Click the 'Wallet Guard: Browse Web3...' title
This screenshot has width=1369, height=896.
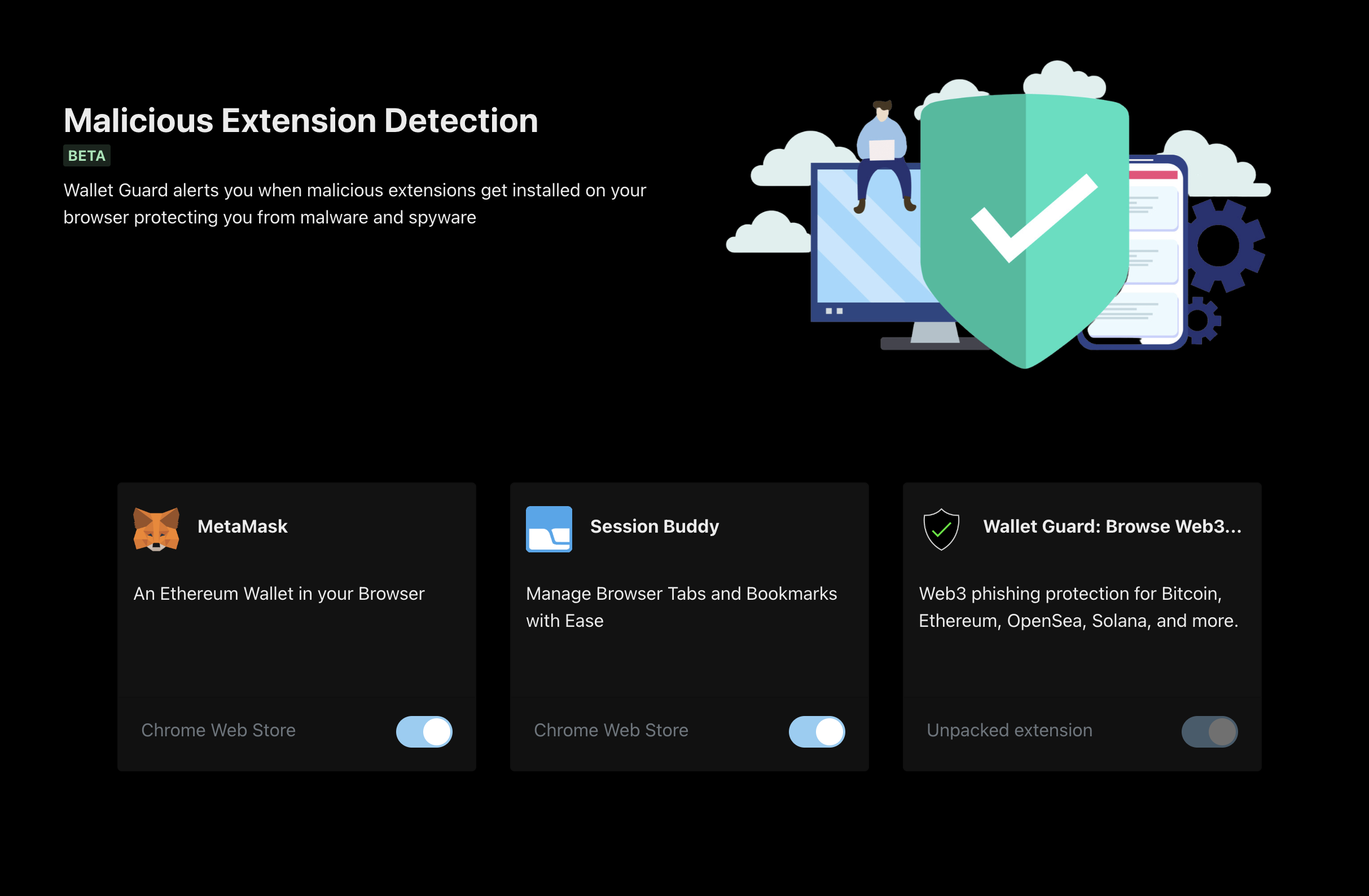[1112, 526]
